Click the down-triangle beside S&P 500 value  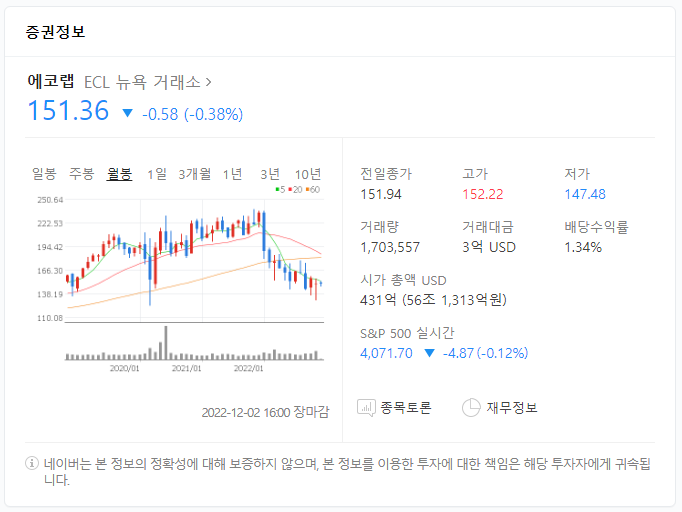430,353
